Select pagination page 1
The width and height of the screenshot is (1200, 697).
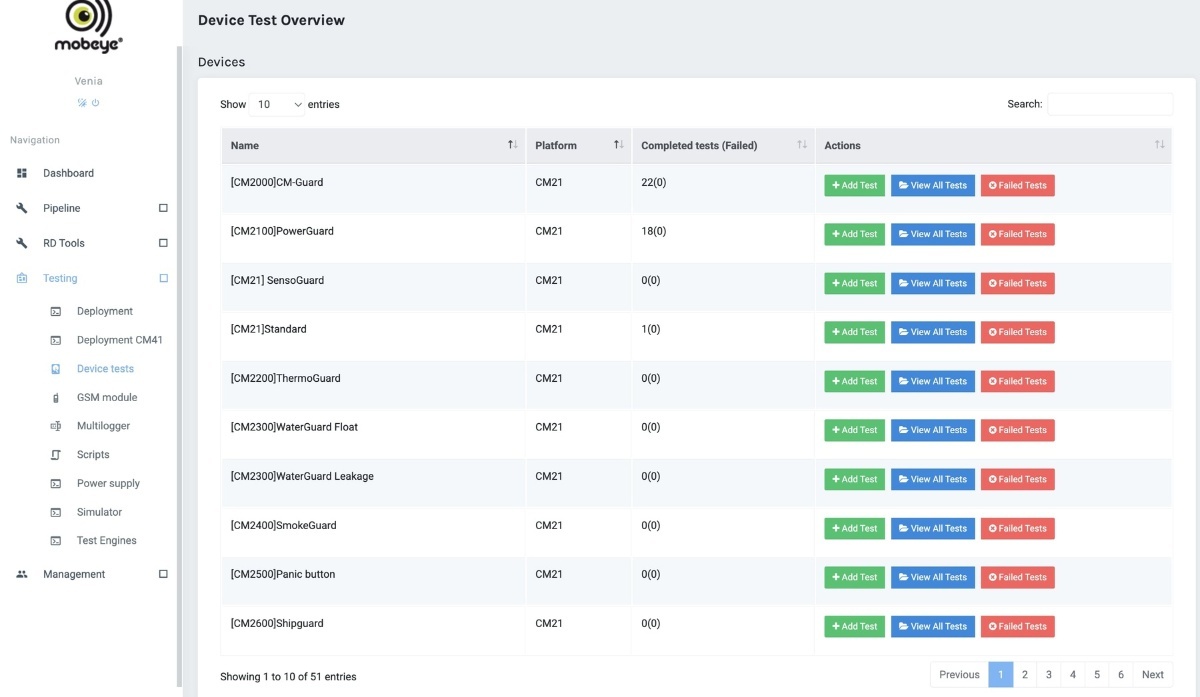1000,674
